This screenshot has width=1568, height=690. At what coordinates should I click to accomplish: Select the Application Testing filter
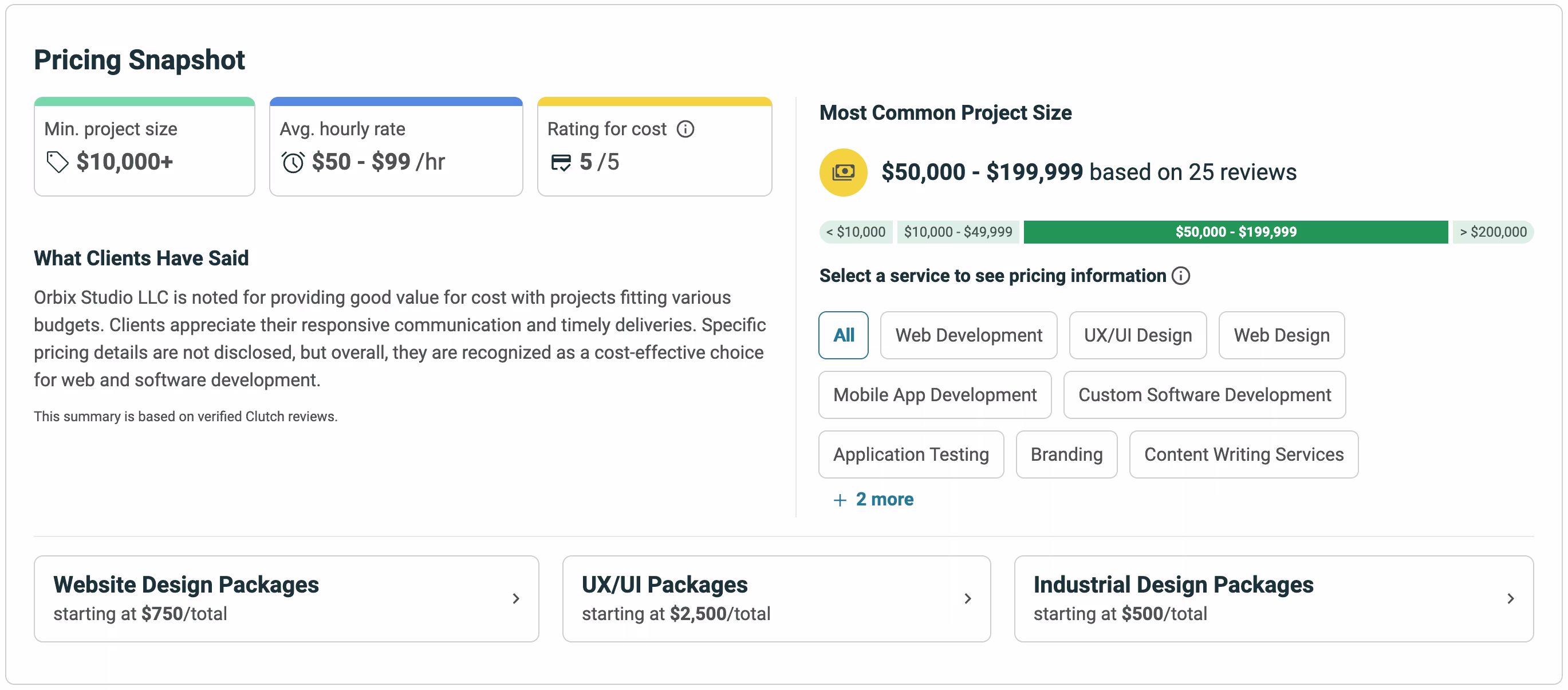(911, 455)
